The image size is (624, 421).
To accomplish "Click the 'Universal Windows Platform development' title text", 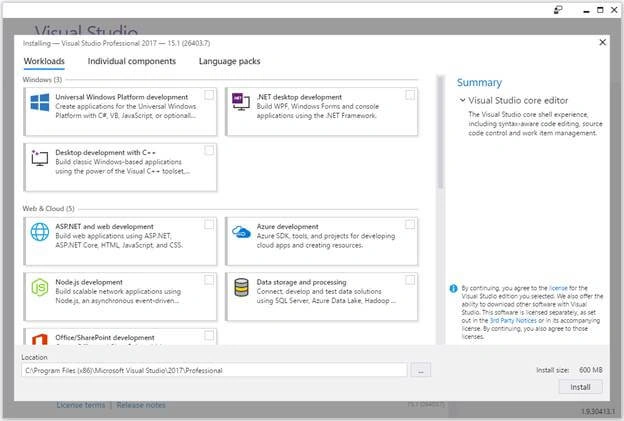I will (121, 97).
